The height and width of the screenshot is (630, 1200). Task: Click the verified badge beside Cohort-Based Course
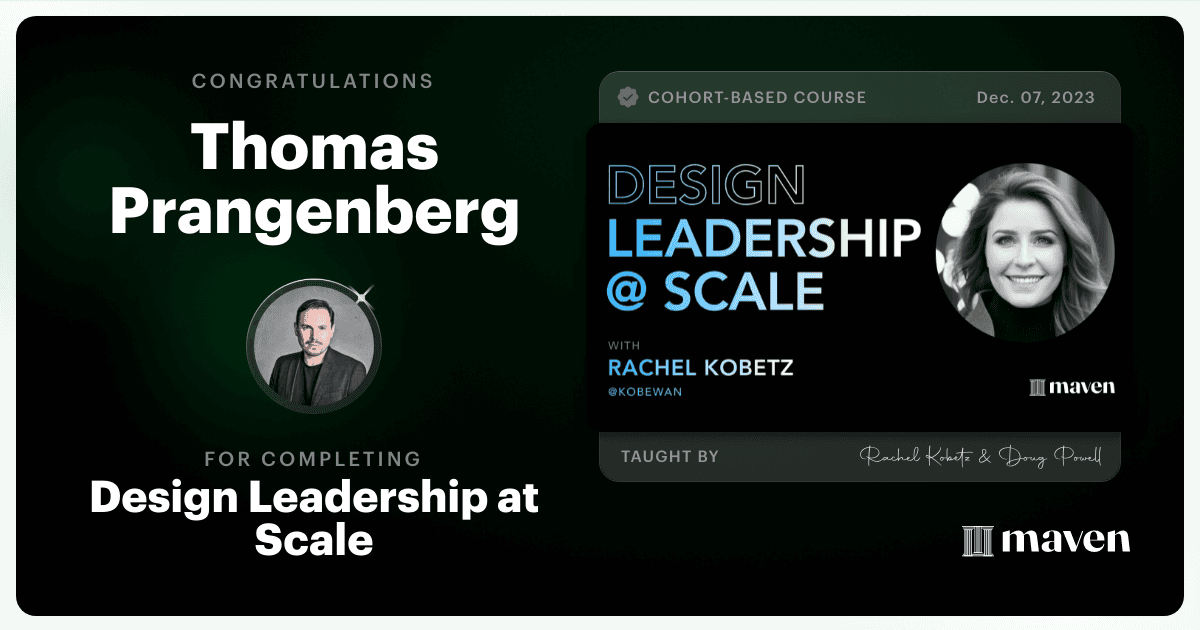628,97
